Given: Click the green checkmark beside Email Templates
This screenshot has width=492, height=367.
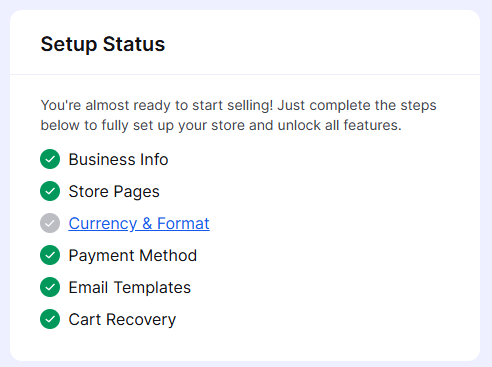Looking at the screenshot, I should [x=50, y=287].
